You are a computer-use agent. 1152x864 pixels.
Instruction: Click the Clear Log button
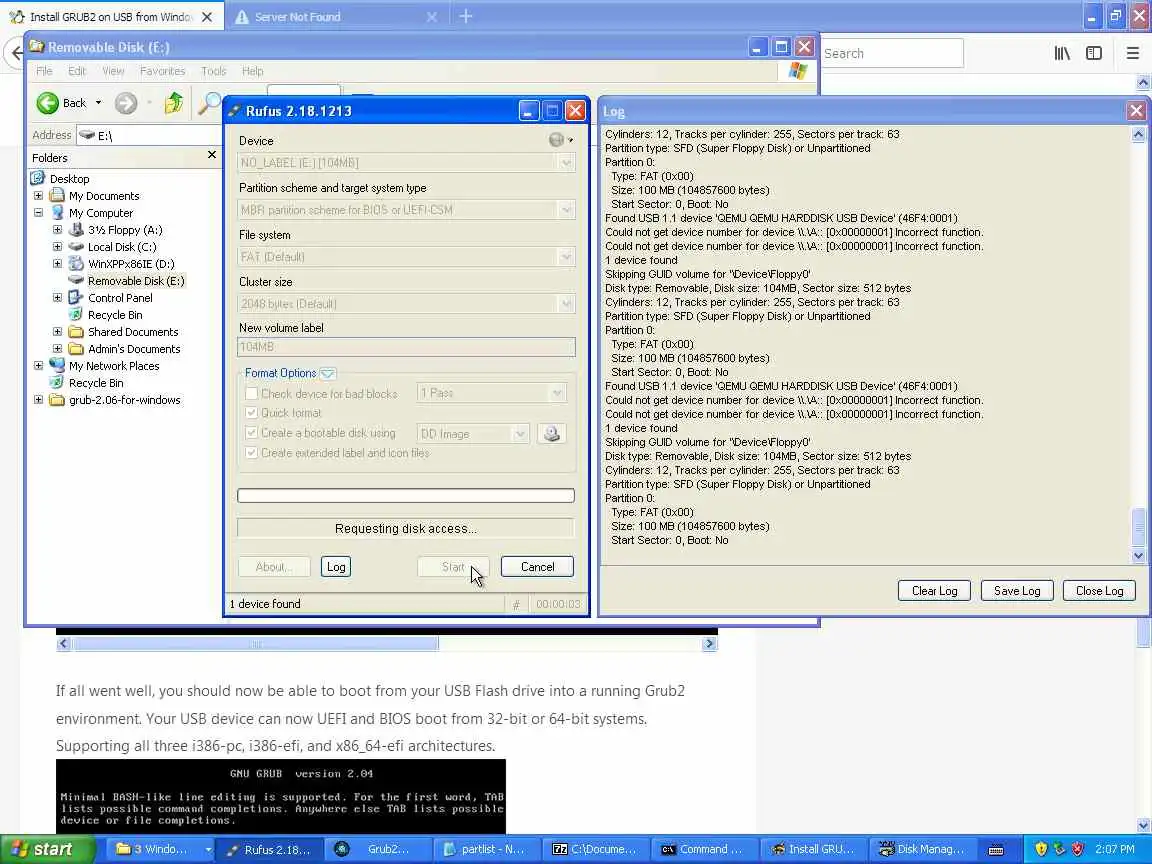935,591
